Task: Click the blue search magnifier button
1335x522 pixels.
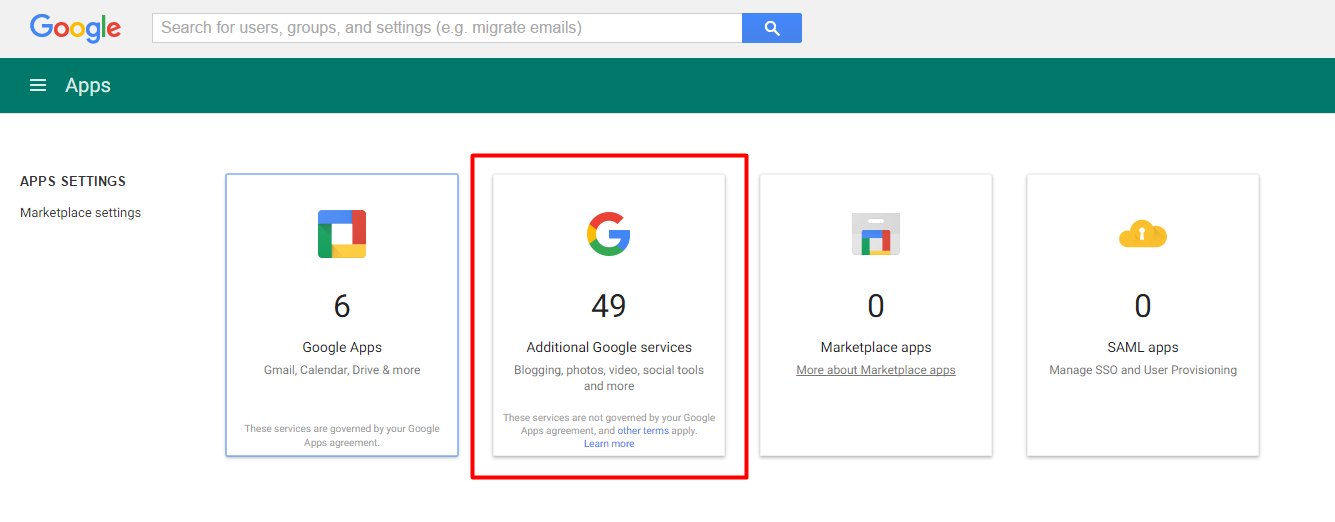Action: click(x=772, y=28)
